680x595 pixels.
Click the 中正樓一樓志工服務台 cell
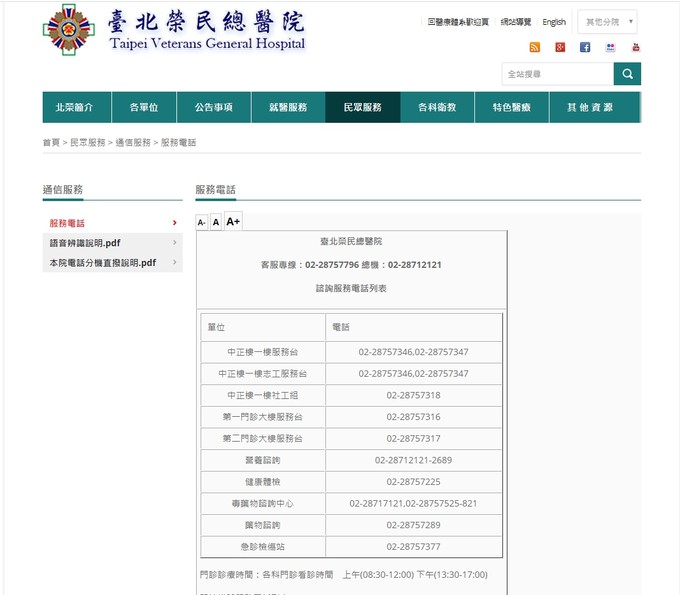pyautogui.click(x=263, y=374)
